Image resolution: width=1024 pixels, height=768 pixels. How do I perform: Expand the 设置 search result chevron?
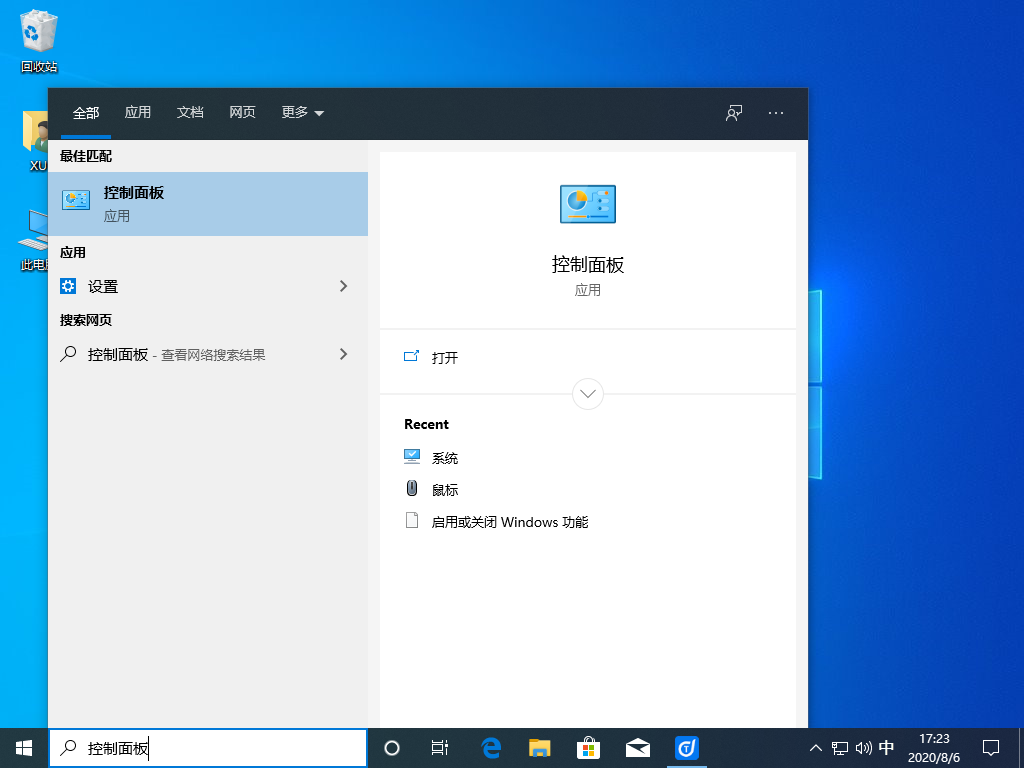343,286
